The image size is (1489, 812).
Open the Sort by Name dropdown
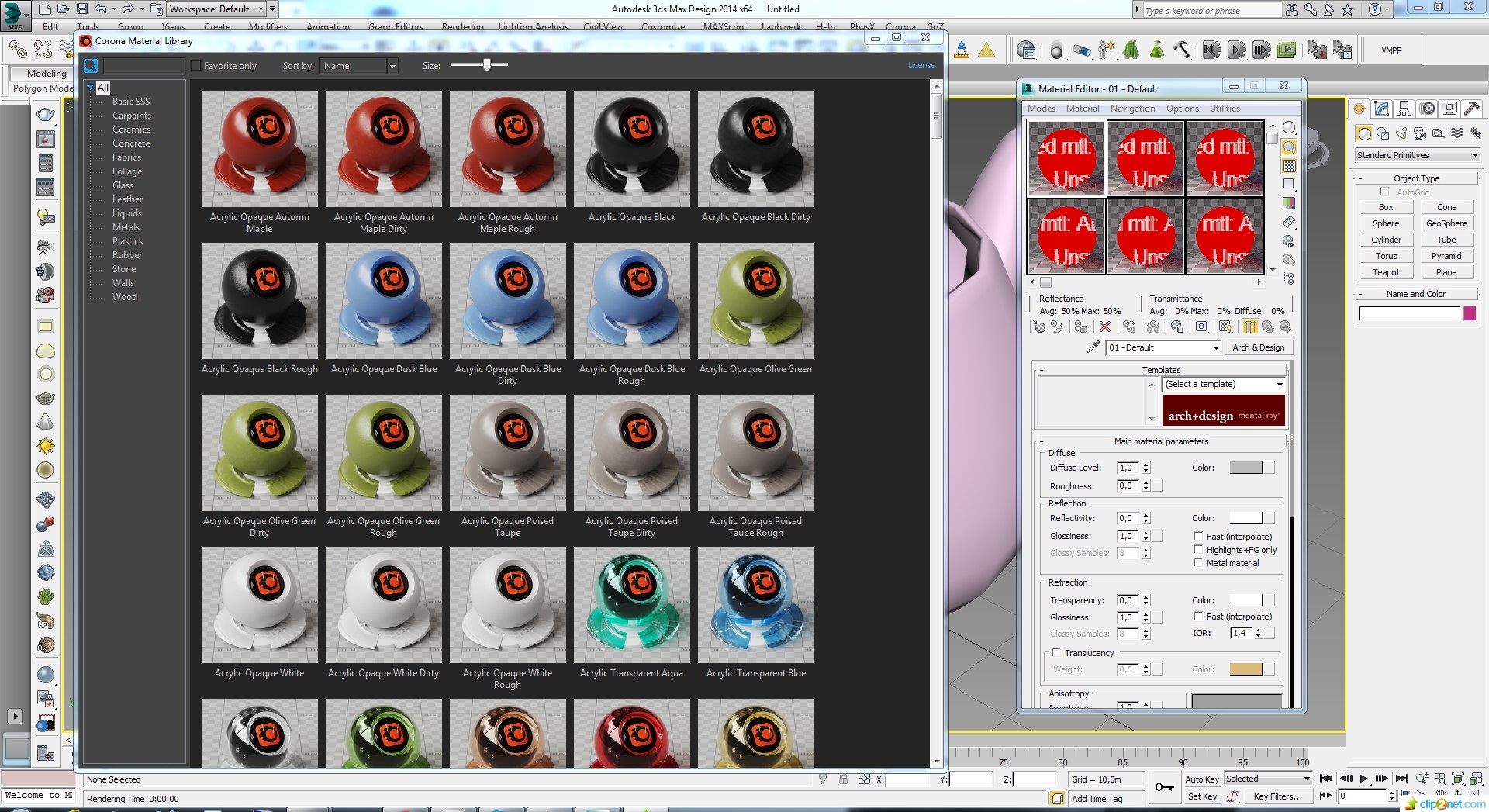coord(360,66)
